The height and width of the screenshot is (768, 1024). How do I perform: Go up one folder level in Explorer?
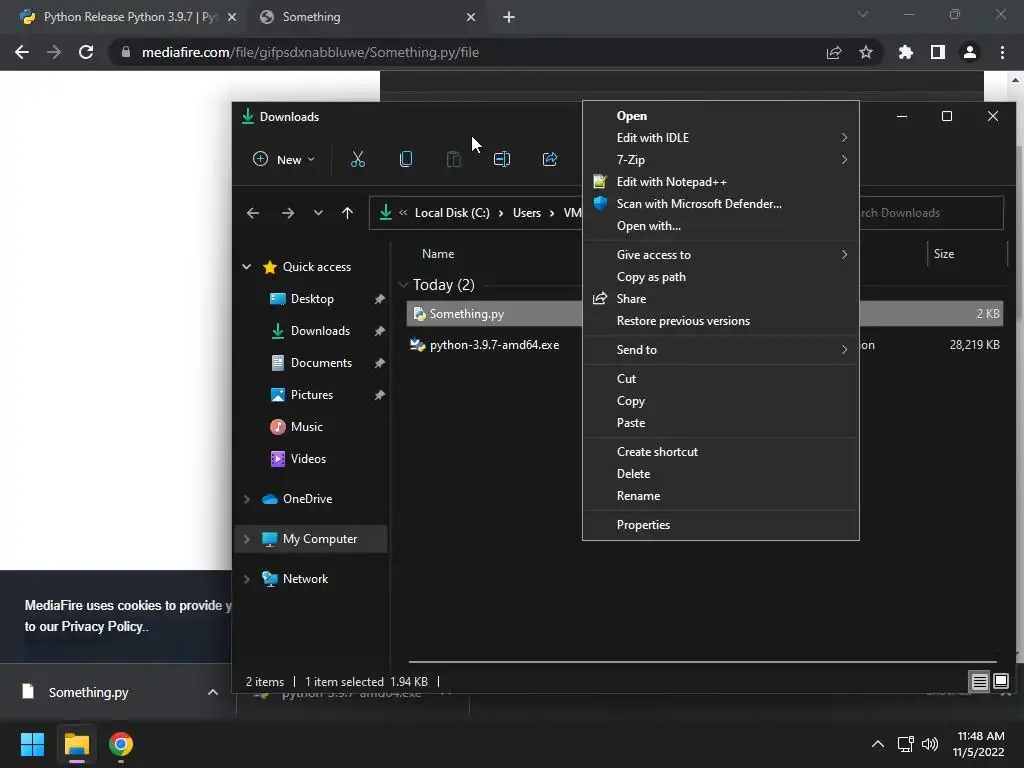click(347, 213)
